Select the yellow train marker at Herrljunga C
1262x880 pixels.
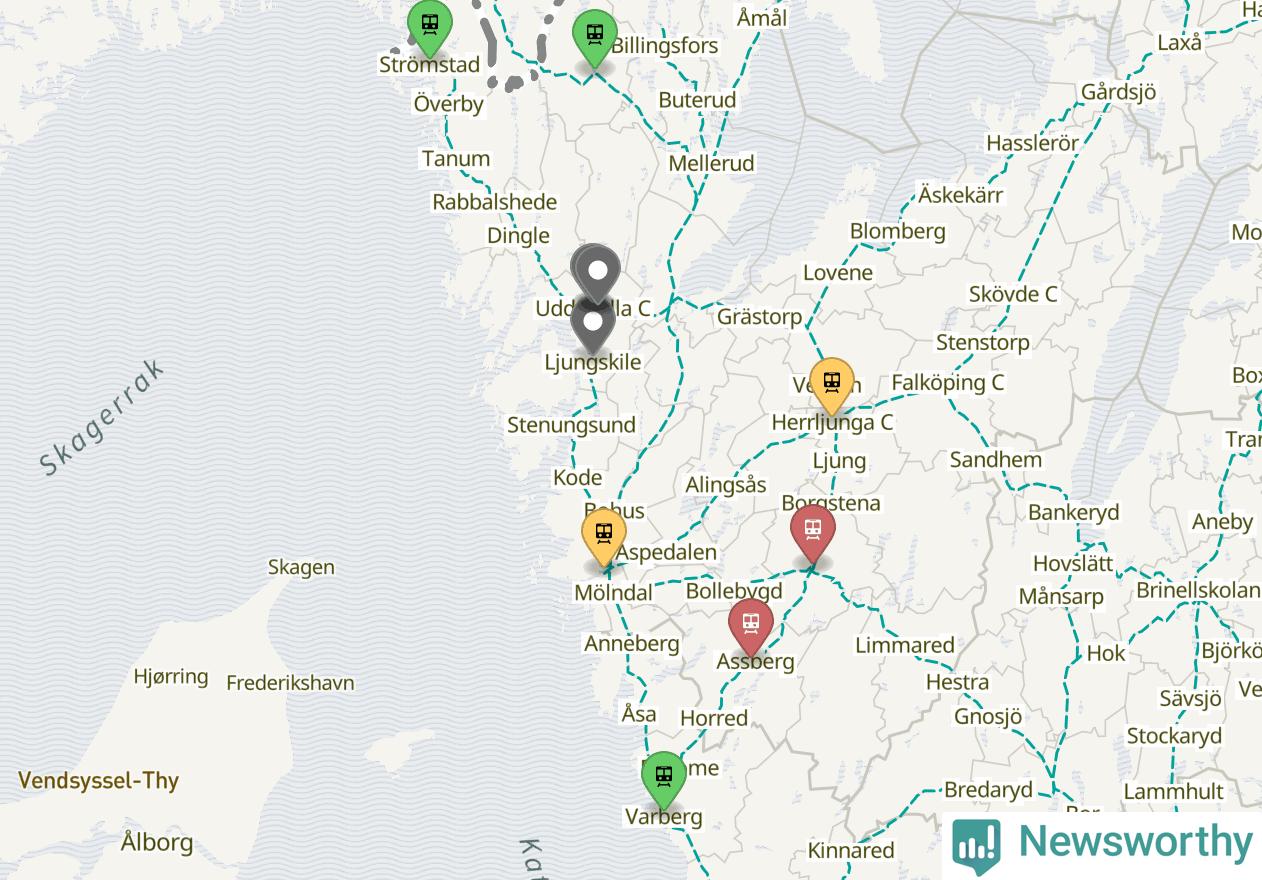831,385
